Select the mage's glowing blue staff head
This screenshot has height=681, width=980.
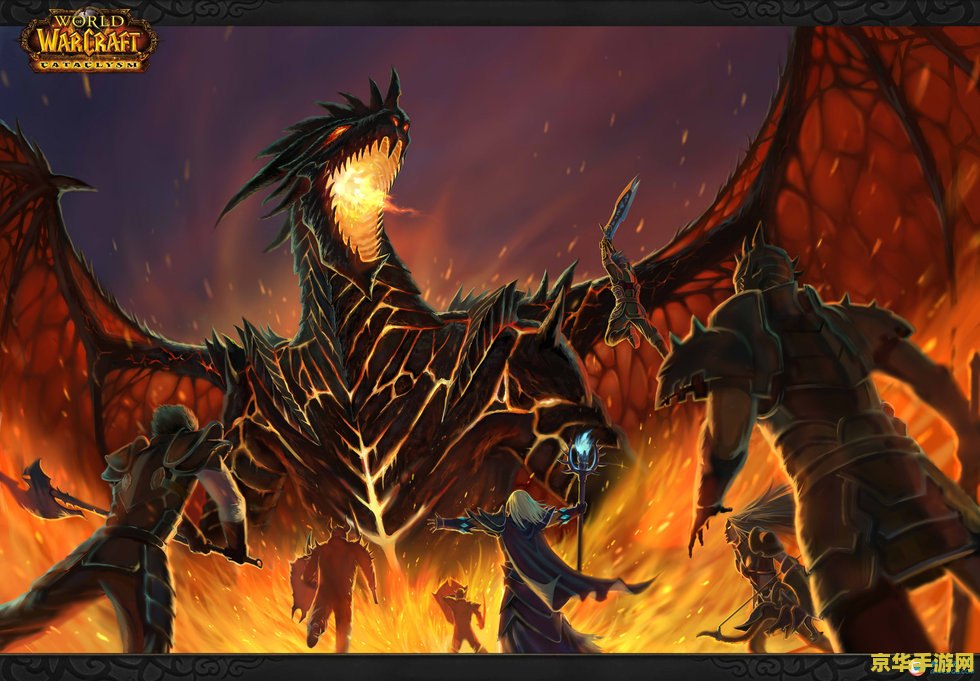(x=580, y=453)
